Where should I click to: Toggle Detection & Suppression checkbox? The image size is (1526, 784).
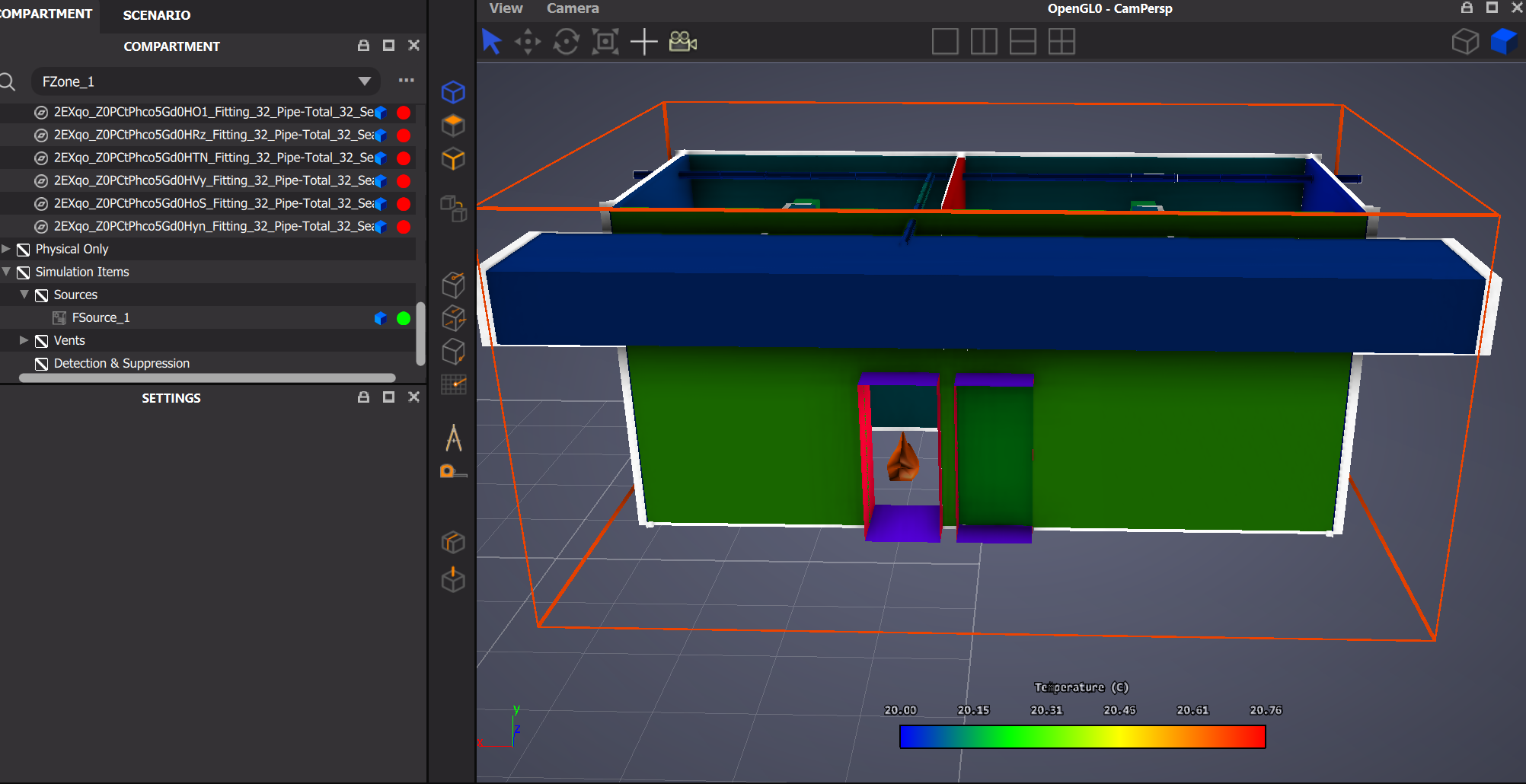[x=42, y=364]
